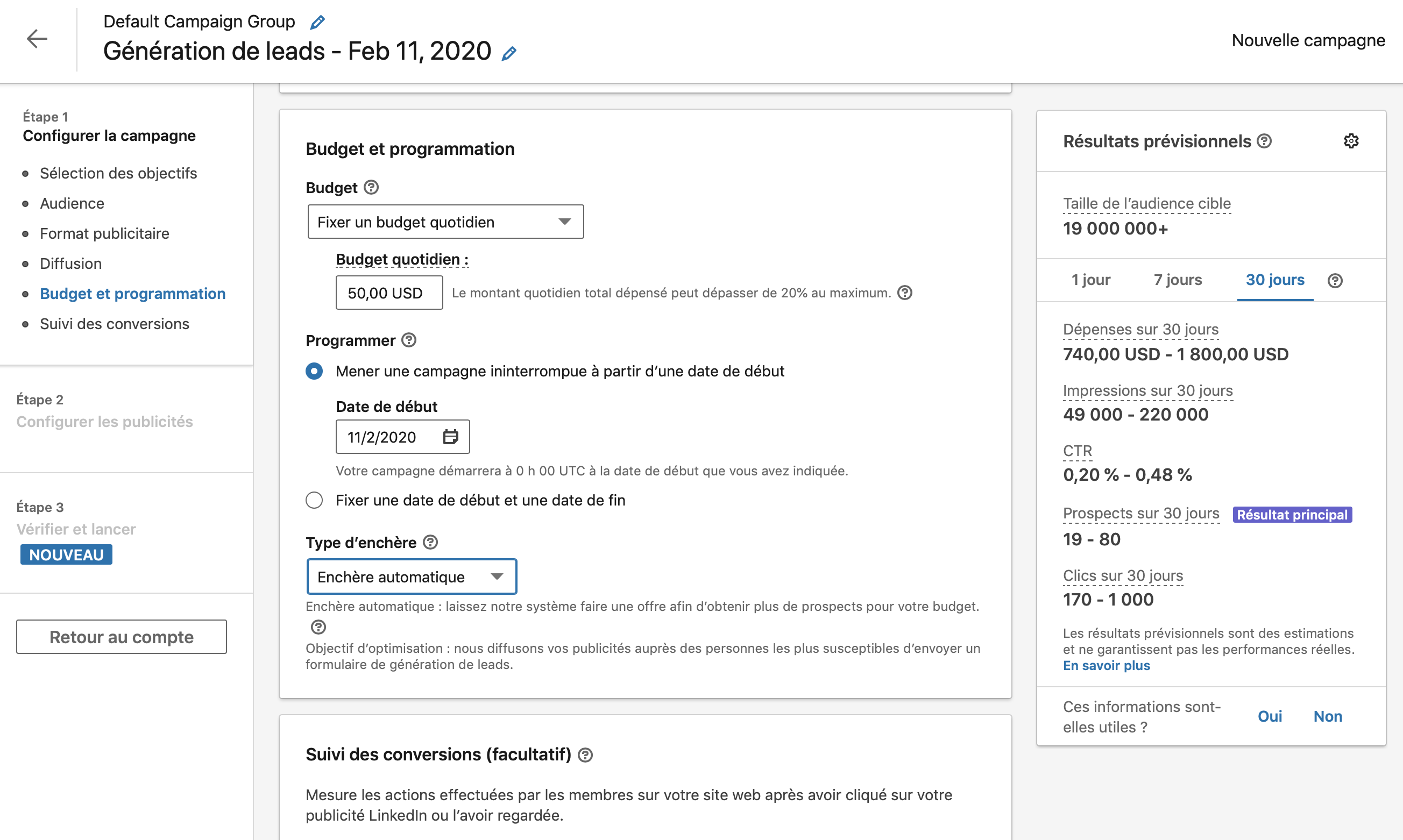
Task: Click the 19 000 000+ audience value
Action: 1115,229
